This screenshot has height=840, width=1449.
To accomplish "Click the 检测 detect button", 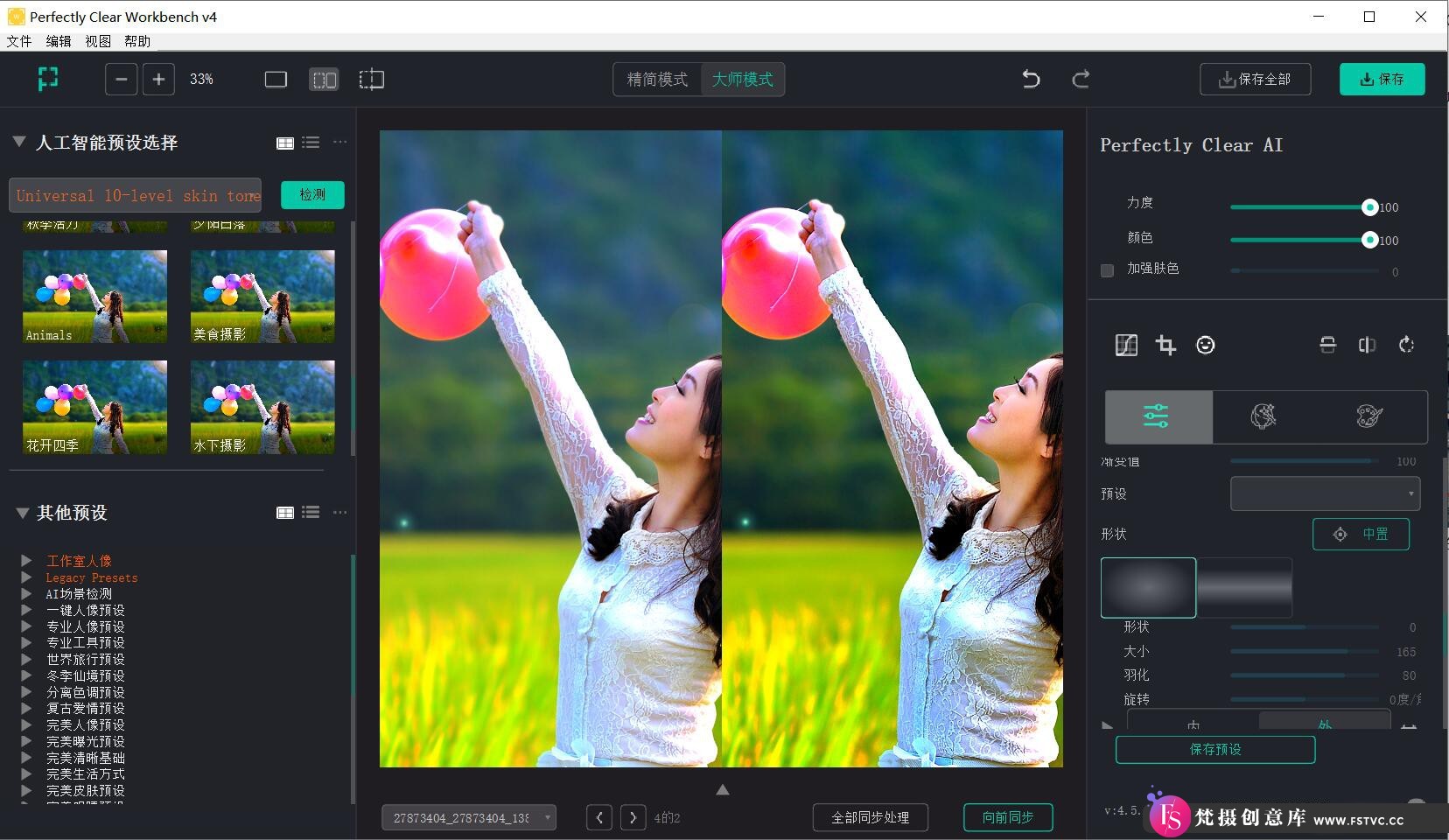I will (x=312, y=195).
